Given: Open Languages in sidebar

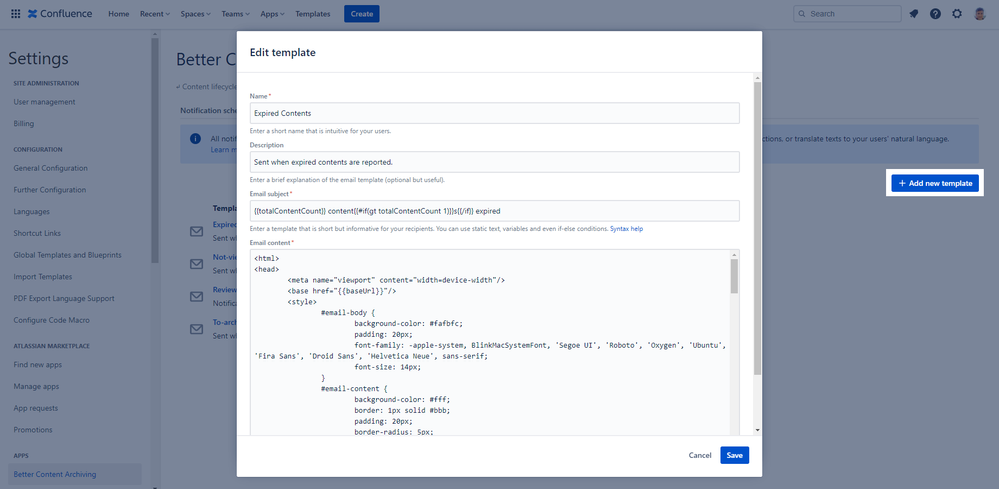Looking at the screenshot, I should [31, 211].
